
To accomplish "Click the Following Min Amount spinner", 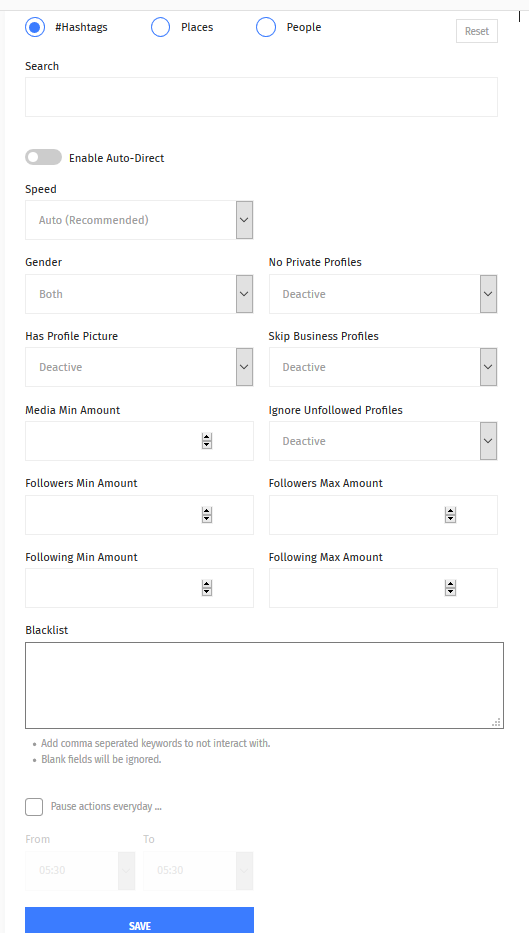I will (x=206, y=588).
